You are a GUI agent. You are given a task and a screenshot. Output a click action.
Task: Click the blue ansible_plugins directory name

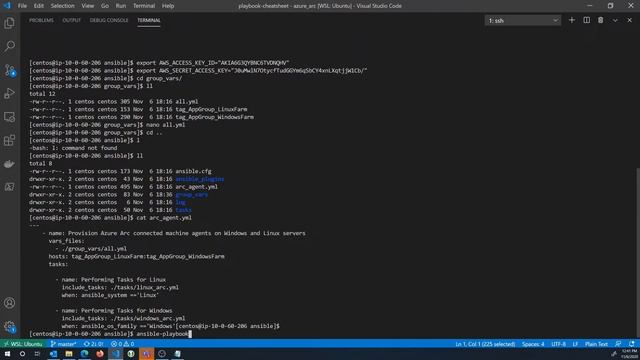click(x=200, y=179)
